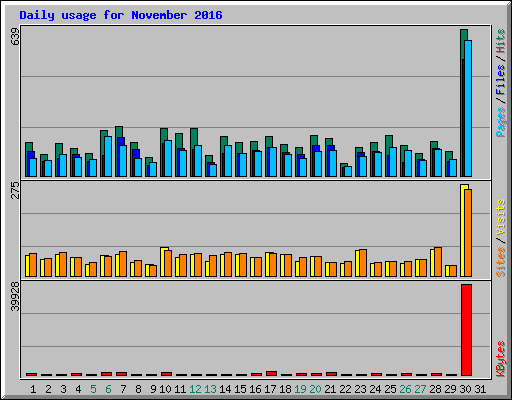Click day label 10 on the axis
The width and height of the screenshot is (512, 400).
[x=165, y=389]
